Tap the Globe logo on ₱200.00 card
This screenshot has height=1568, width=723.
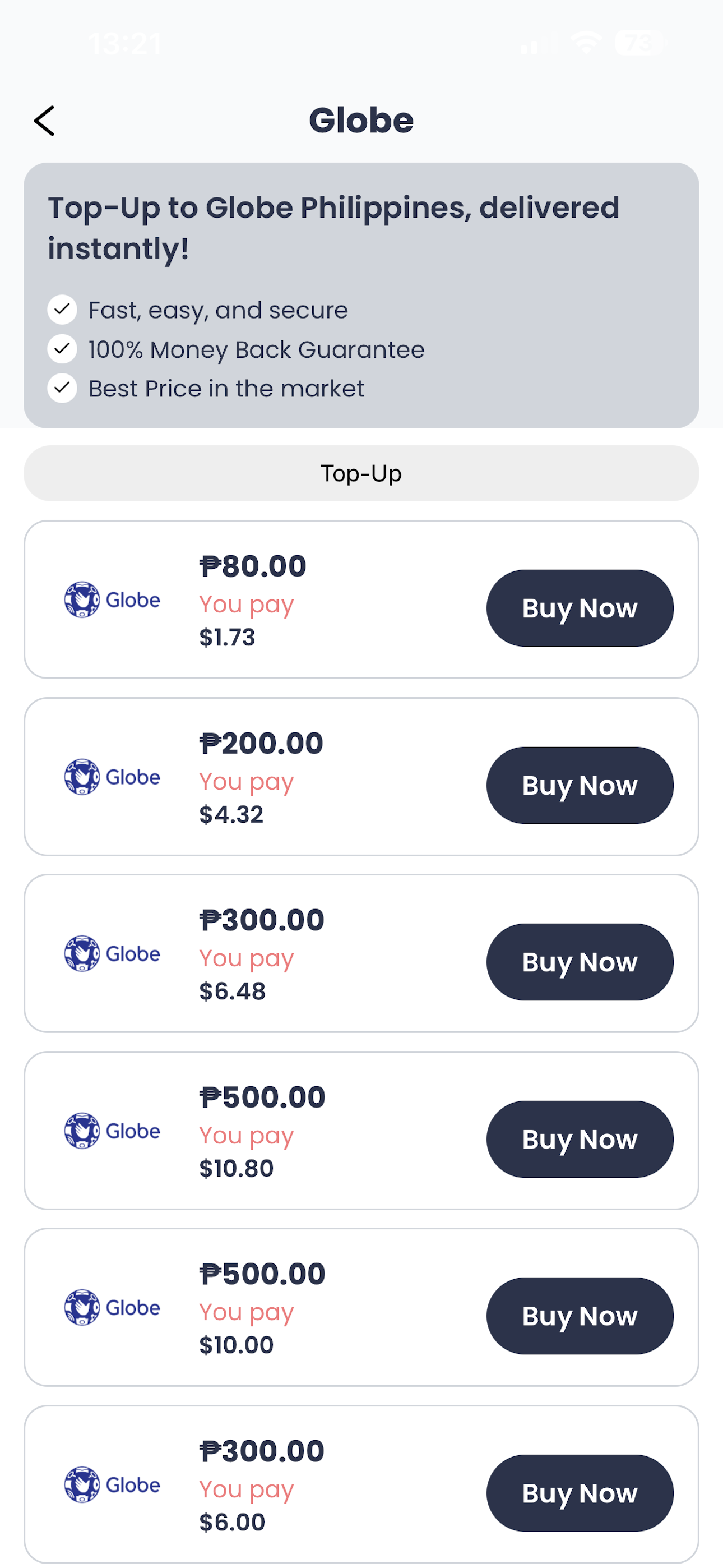point(112,777)
